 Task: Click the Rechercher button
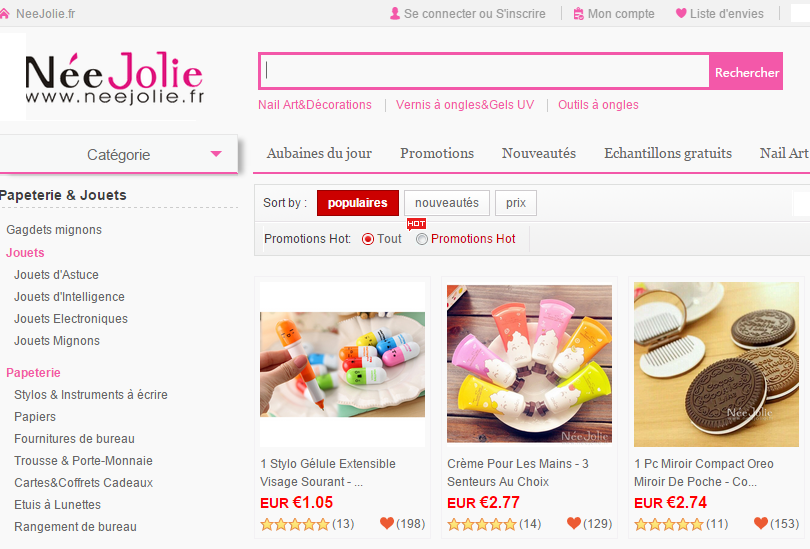pyautogui.click(x=746, y=72)
